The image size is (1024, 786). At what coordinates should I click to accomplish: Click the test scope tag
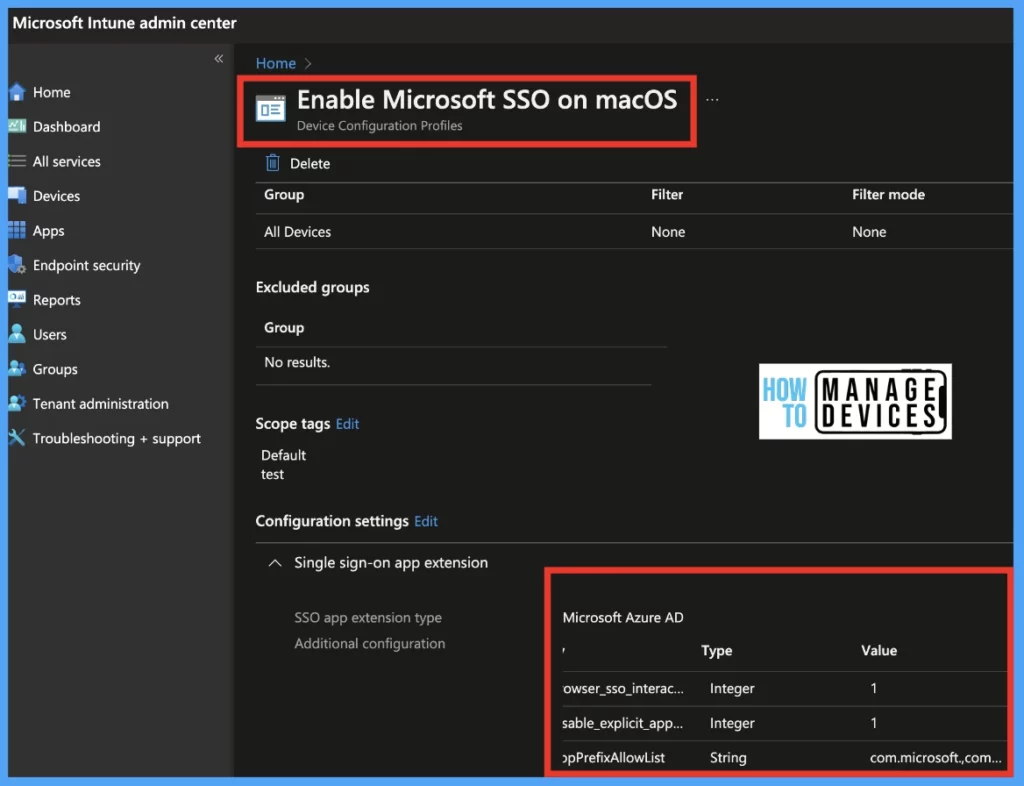[272, 474]
